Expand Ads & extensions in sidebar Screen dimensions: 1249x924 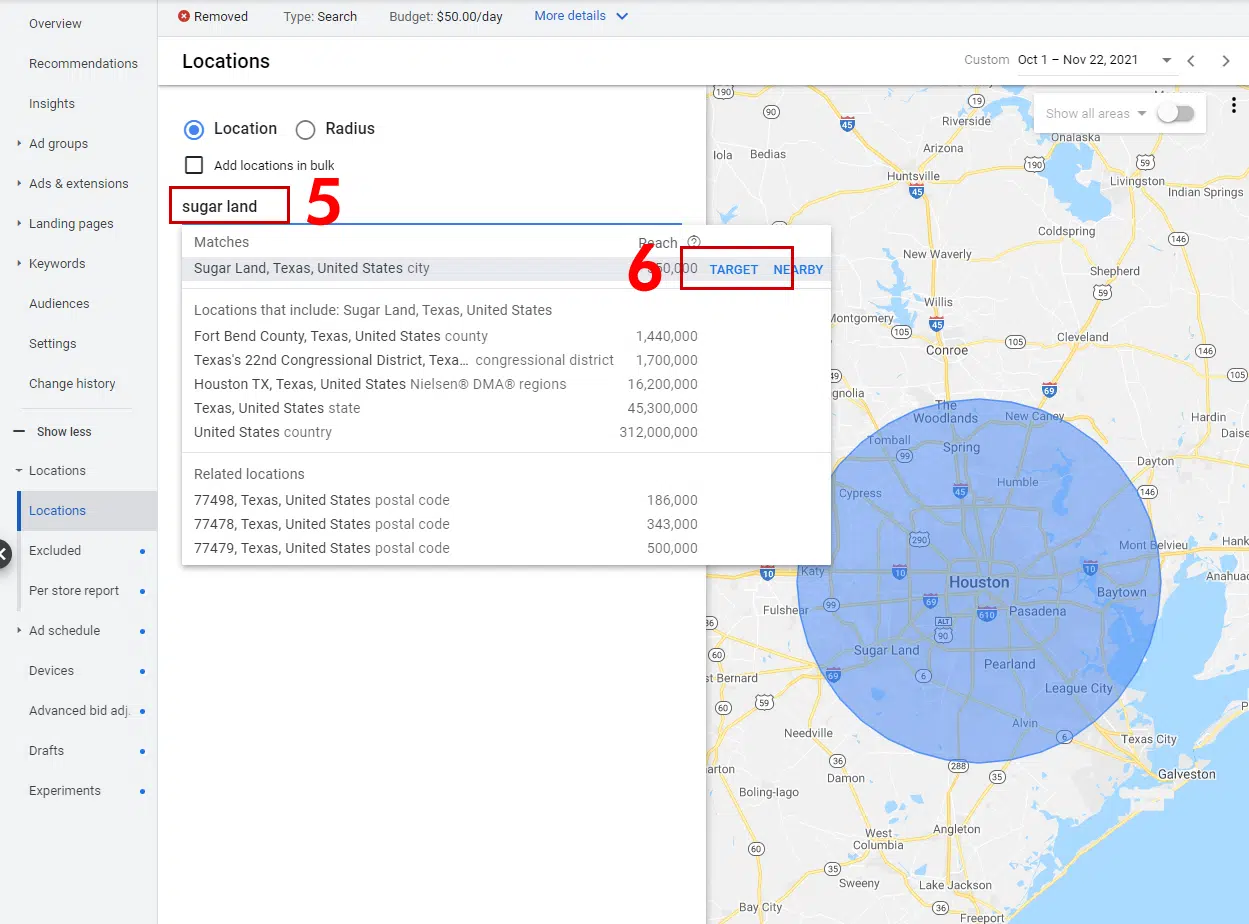pos(19,183)
